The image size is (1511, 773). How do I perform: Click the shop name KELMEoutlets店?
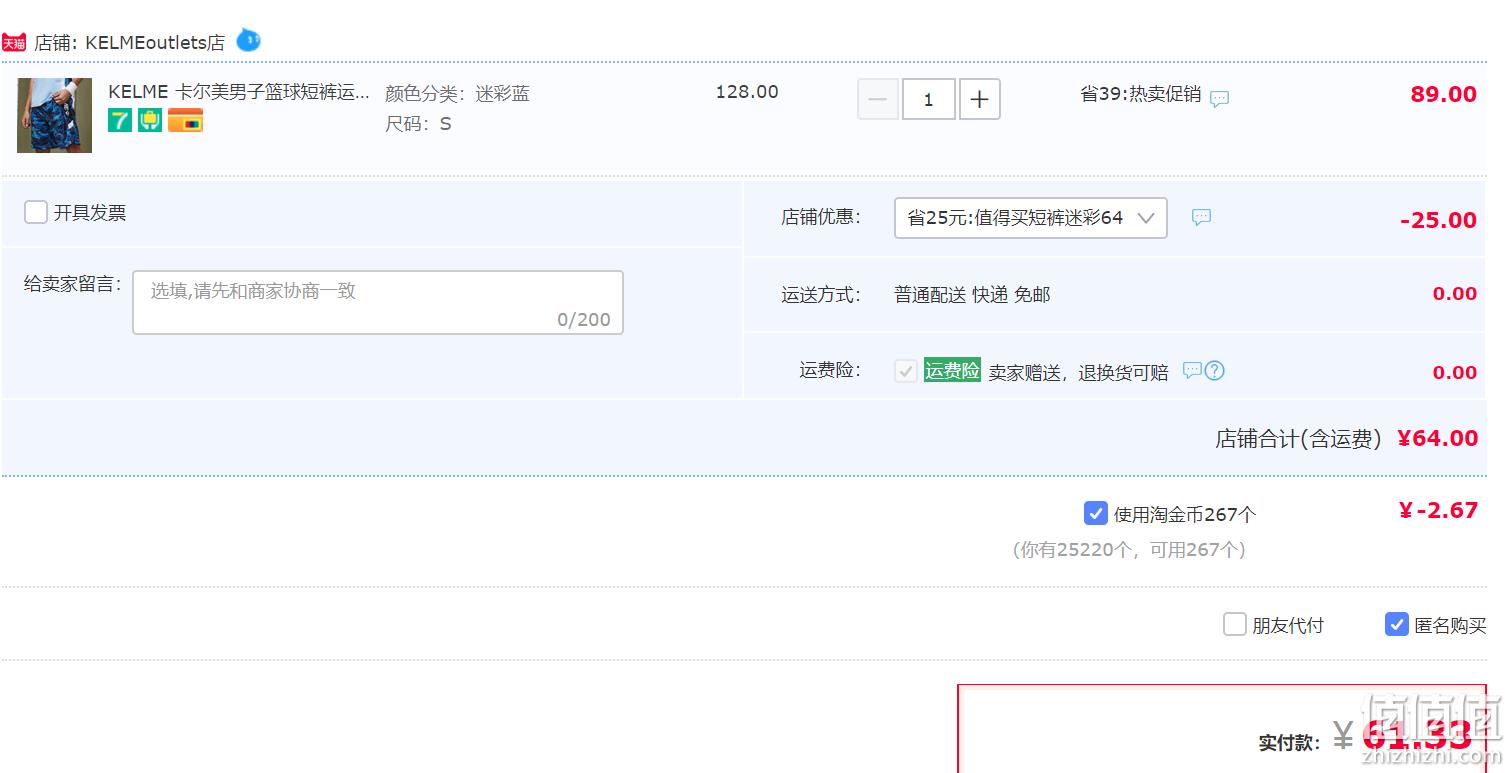click(x=155, y=43)
